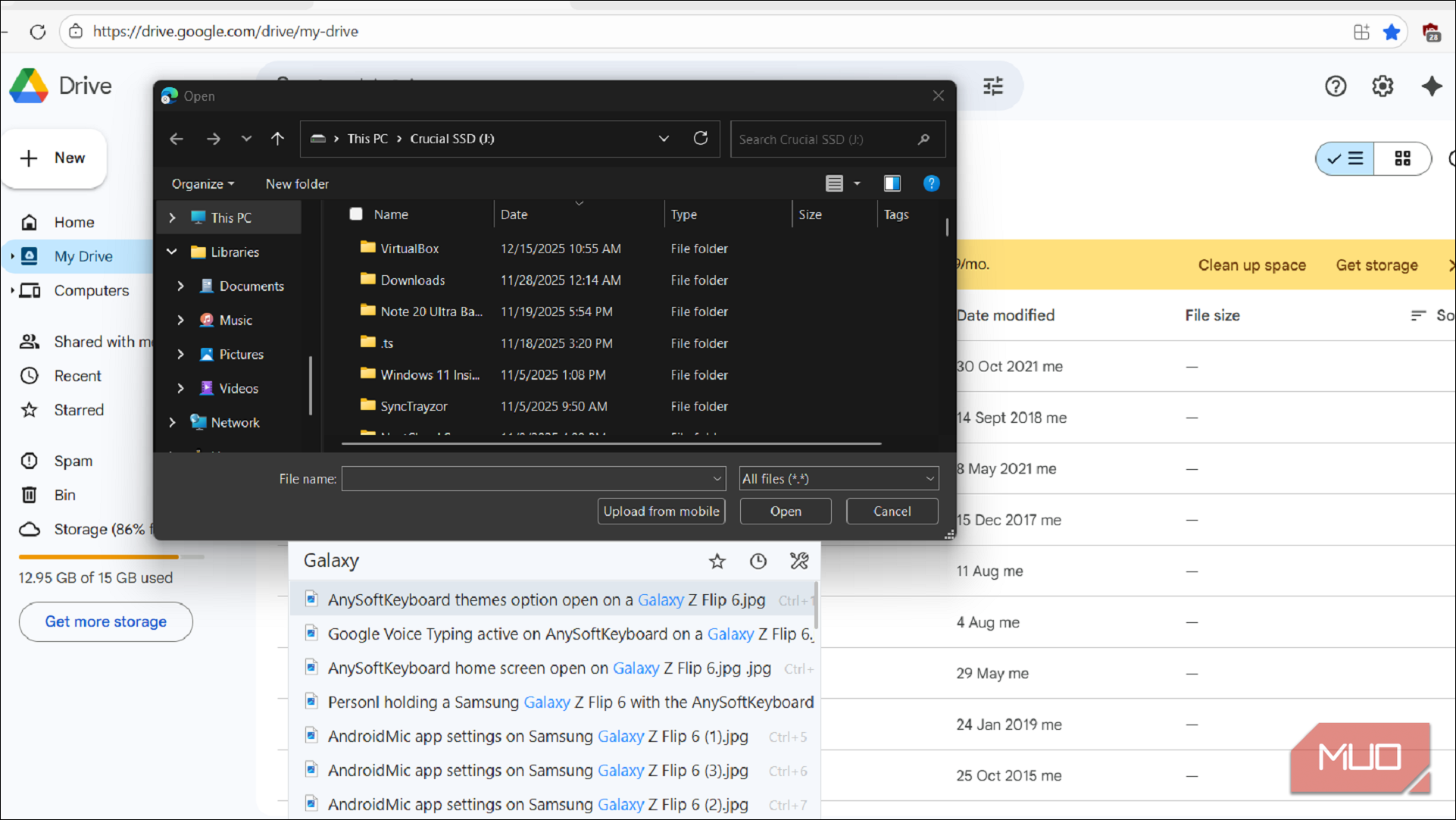Go back in Open dialog
The image size is (1456, 820).
(177, 139)
